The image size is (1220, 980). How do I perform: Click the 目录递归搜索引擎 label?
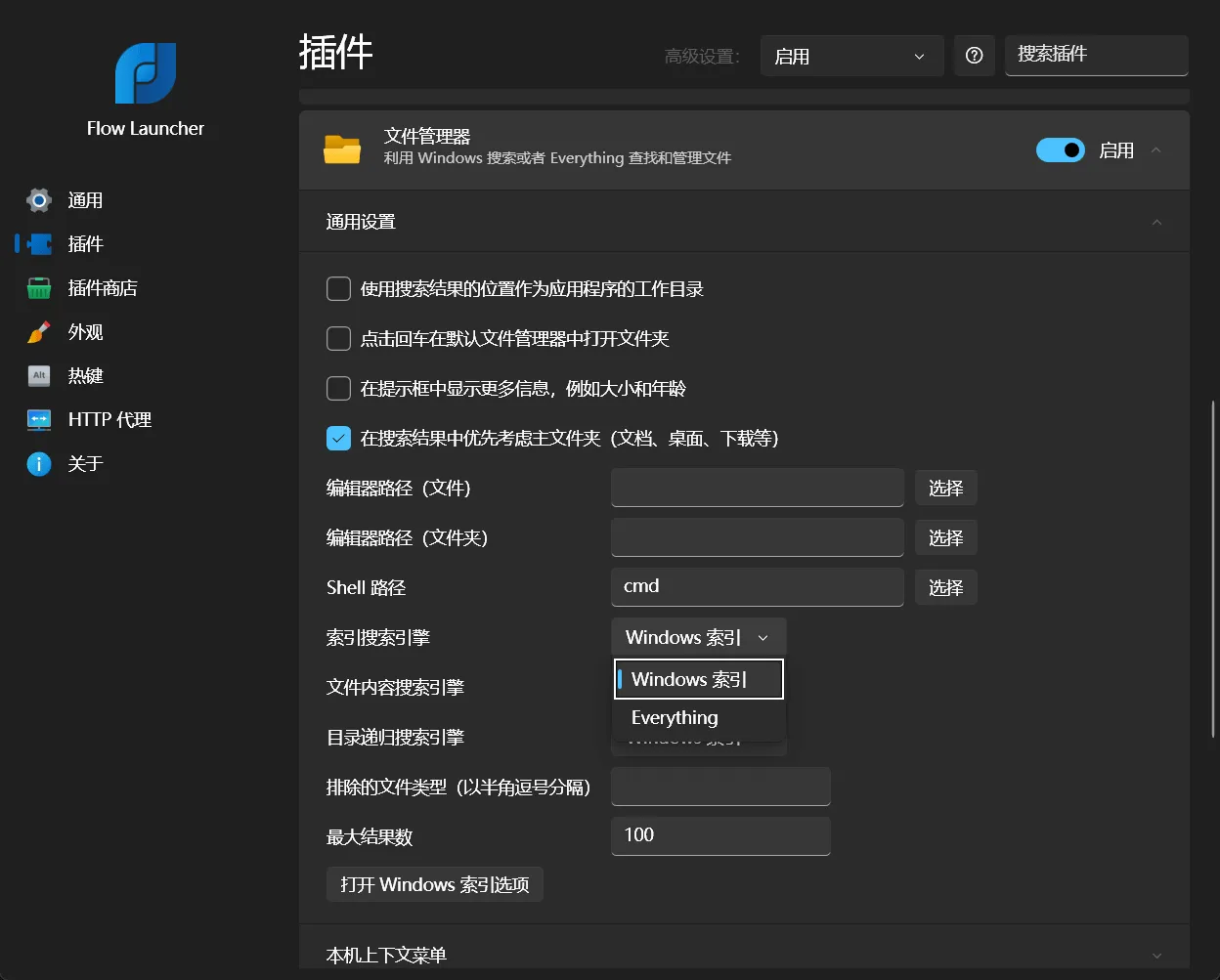coord(395,737)
